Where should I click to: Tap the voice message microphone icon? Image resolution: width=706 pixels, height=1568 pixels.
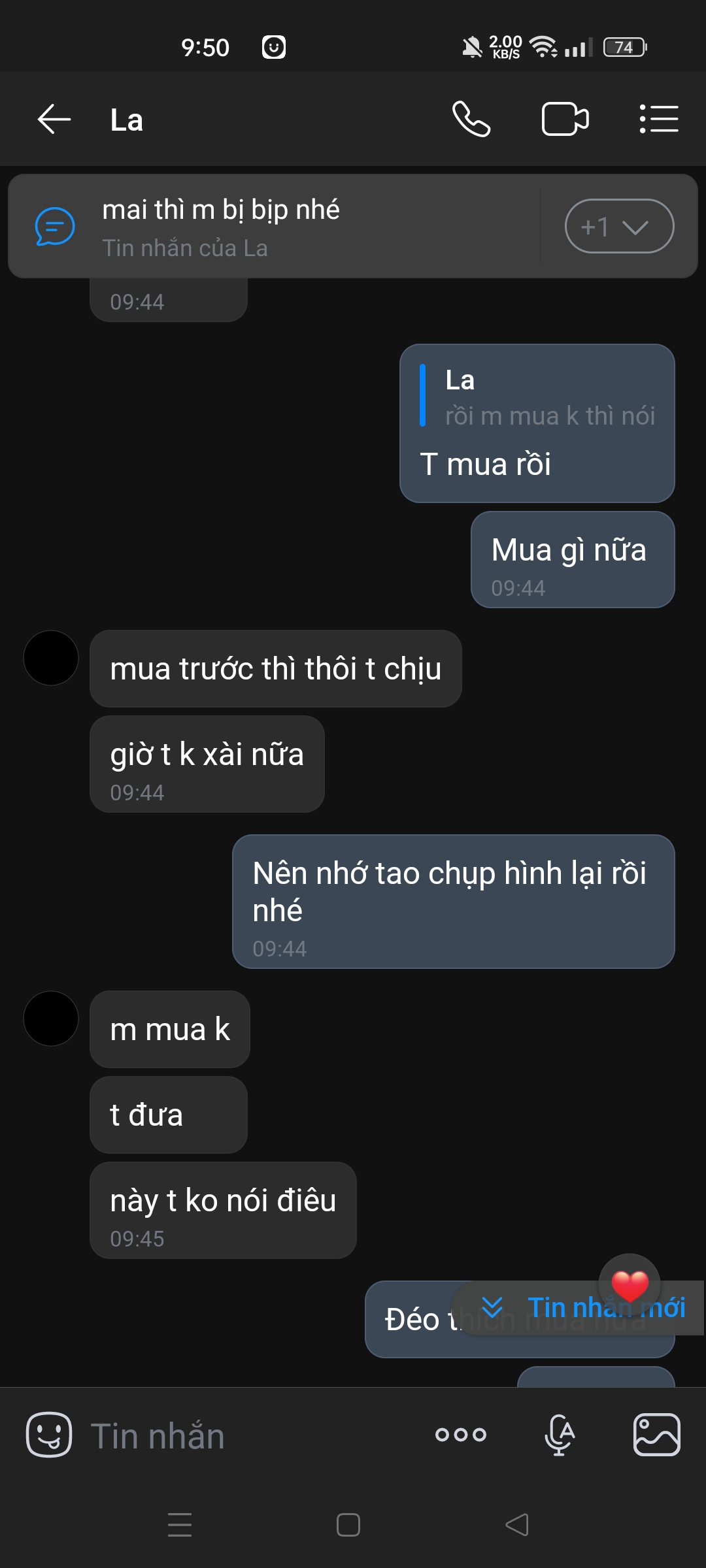pos(560,1435)
